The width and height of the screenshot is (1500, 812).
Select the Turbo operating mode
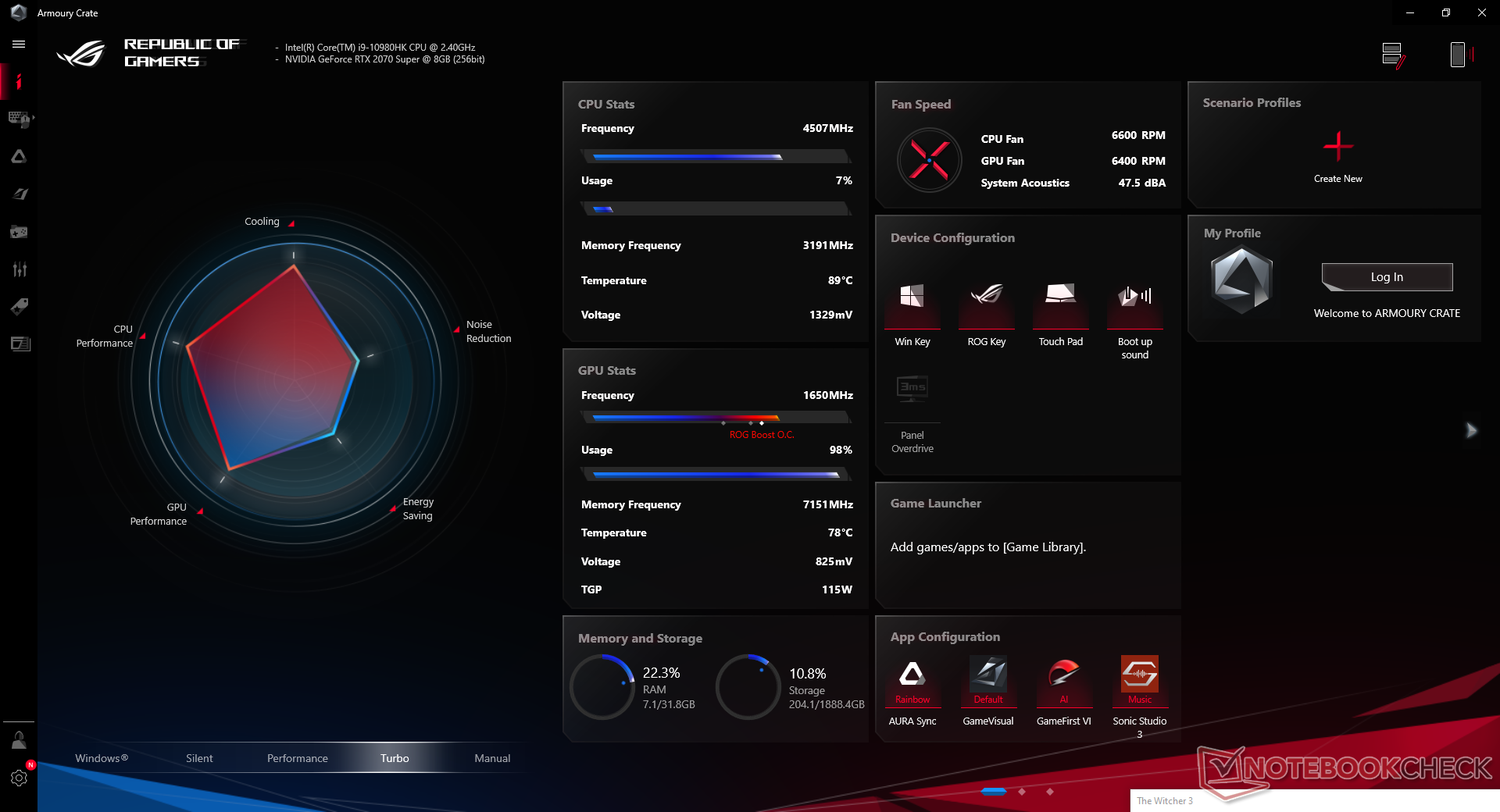point(395,758)
